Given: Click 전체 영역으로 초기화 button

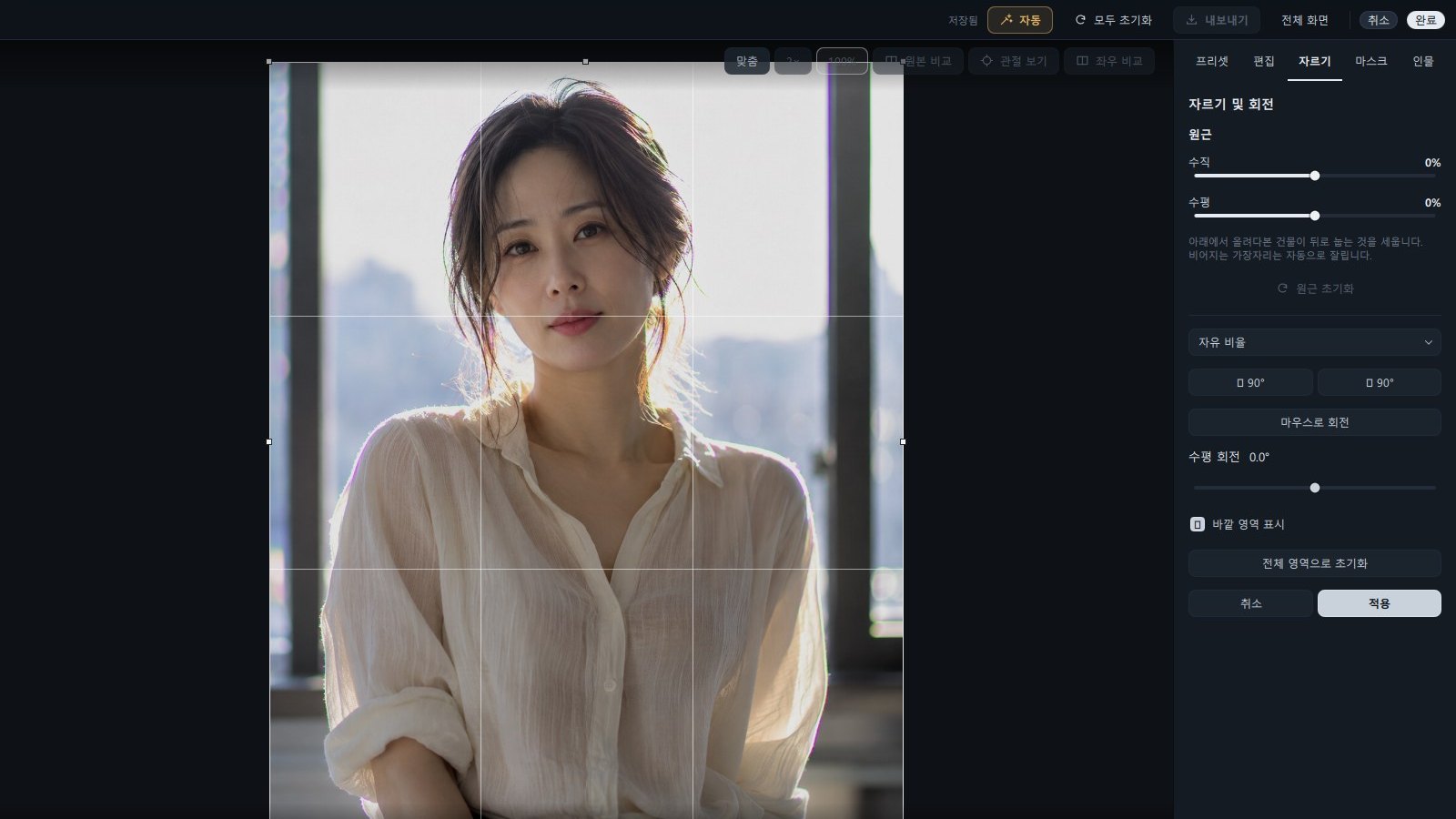Looking at the screenshot, I should (1314, 563).
